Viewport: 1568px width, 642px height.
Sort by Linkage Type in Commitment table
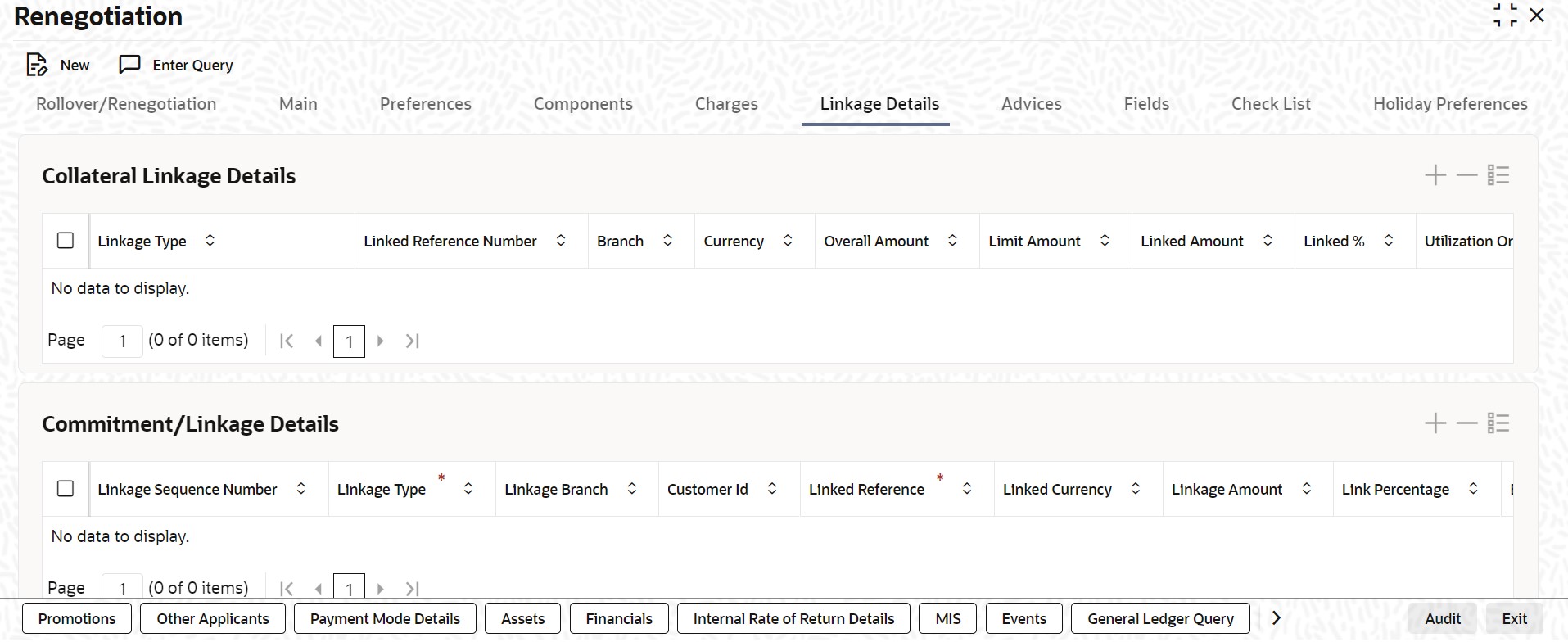click(468, 489)
